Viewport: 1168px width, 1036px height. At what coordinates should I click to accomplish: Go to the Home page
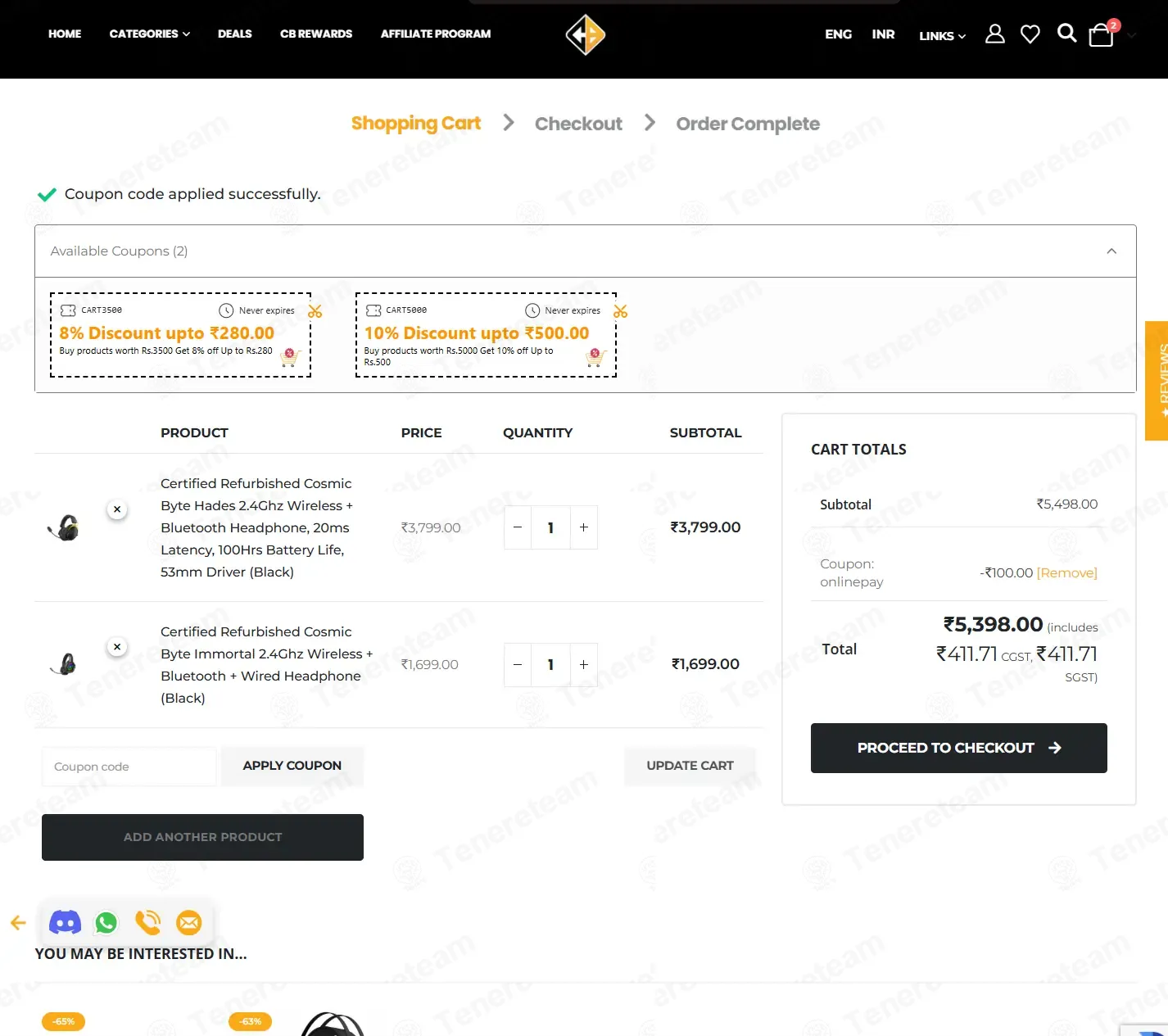[65, 34]
